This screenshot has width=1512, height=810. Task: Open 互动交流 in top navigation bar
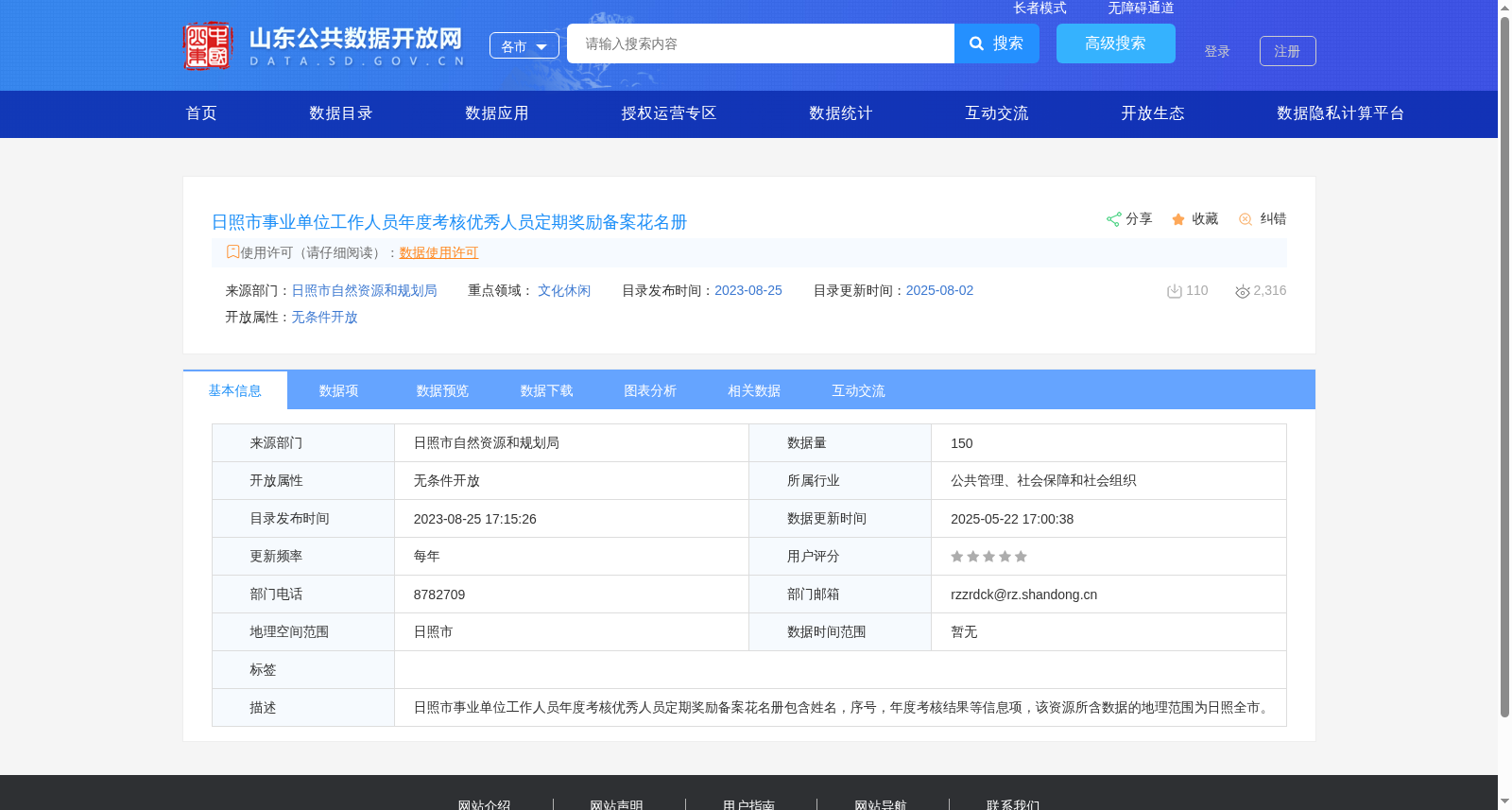click(x=997, y=113)
